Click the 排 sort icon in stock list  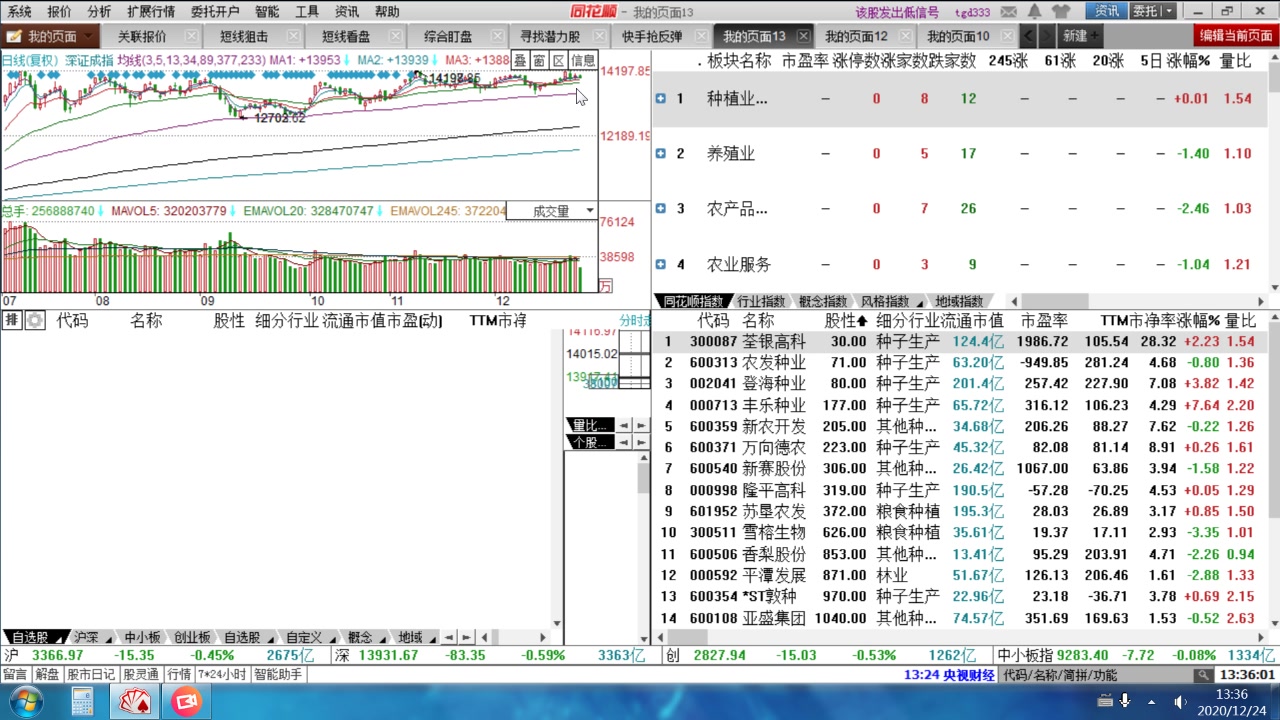click(x=12, y=320)
